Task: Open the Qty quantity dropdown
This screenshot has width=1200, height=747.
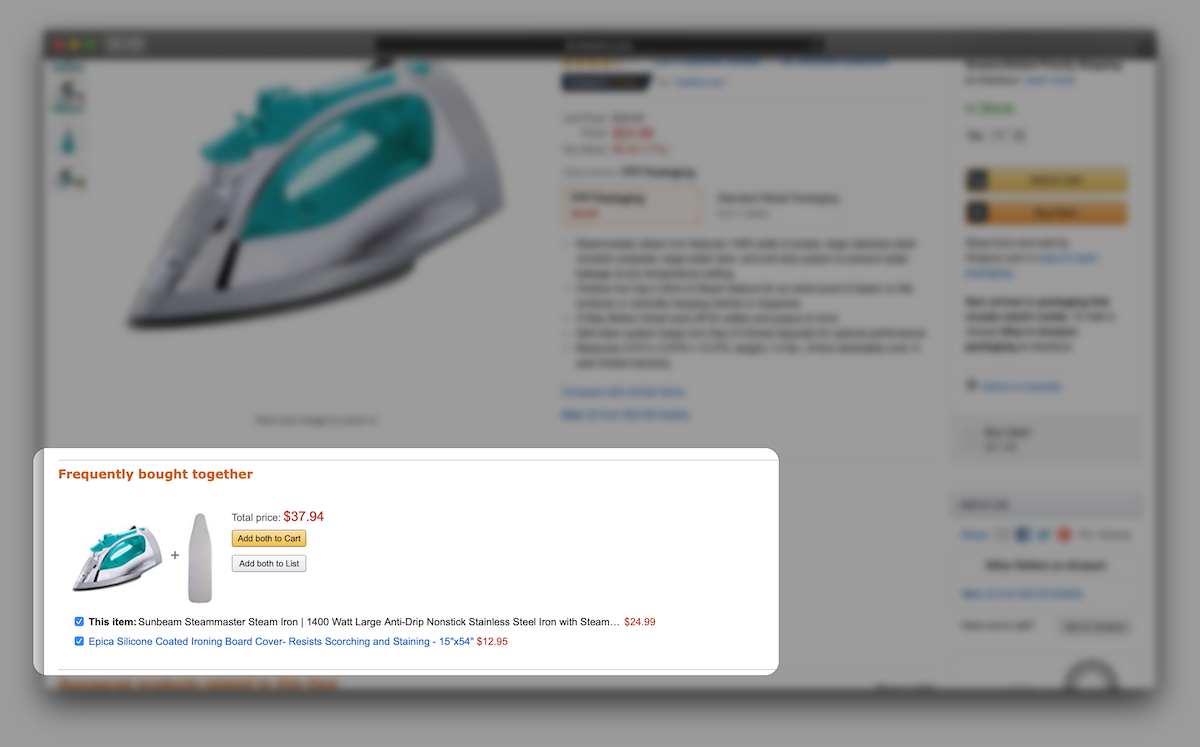Action: pos(1003,136)
